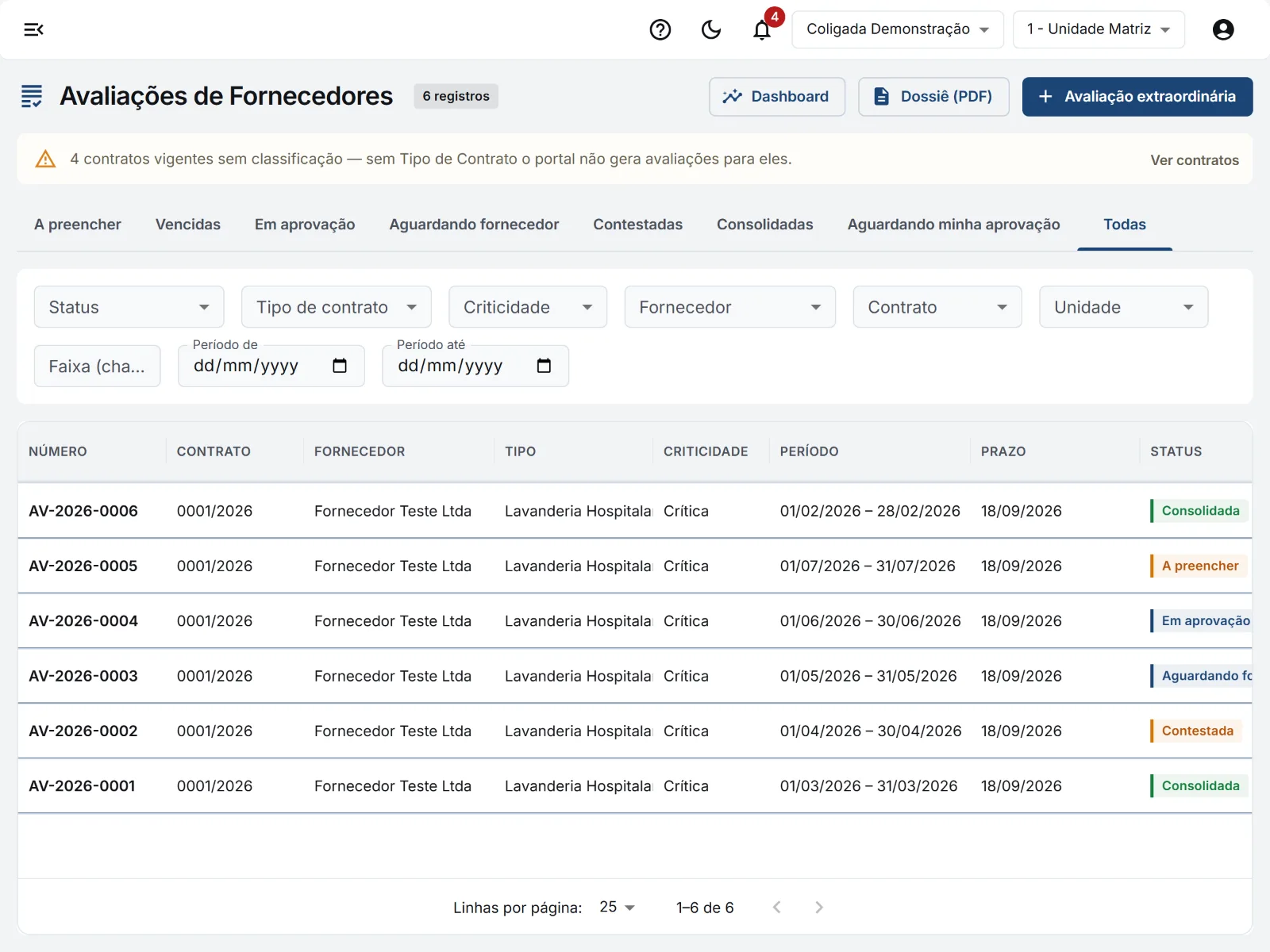
Task: Expand the Criticidade filter dropdown
Action: 528,307
